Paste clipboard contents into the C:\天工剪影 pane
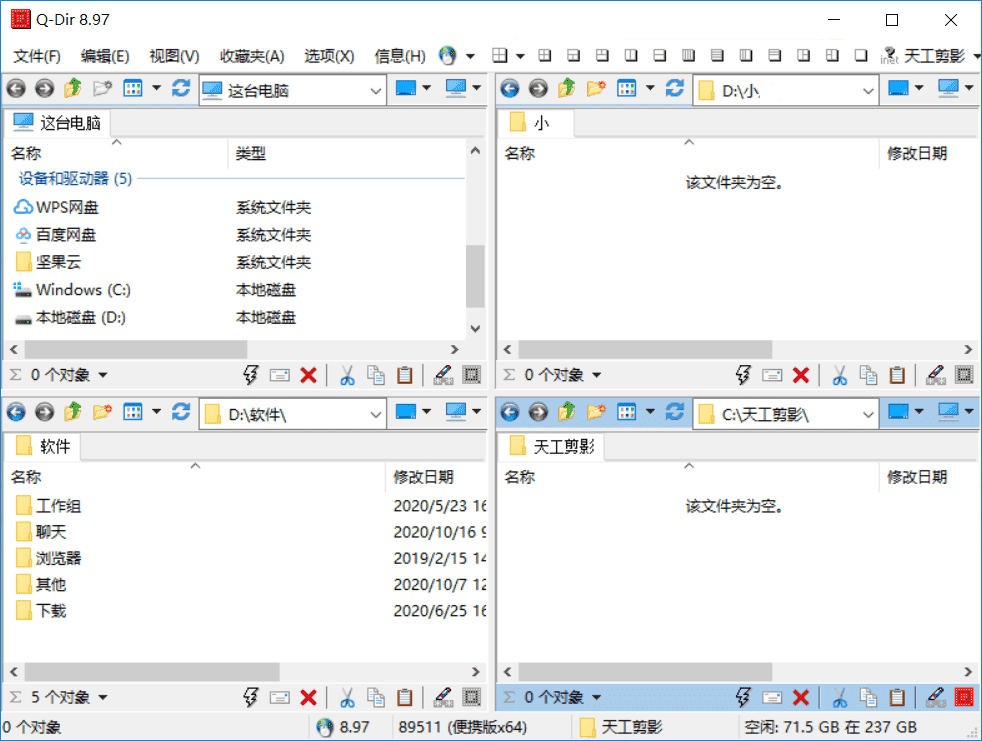Viewport: 982px width, 741px height. (x=897, y=697)
